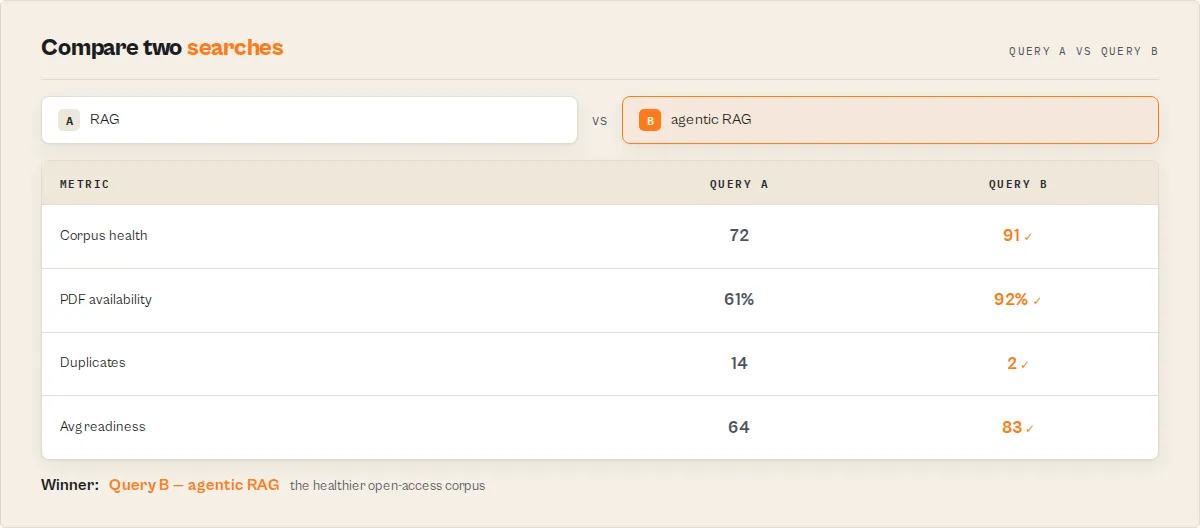
Task: Click Query B duplicates value 2
Action: pyautogui.click(x=1012, y=363)
